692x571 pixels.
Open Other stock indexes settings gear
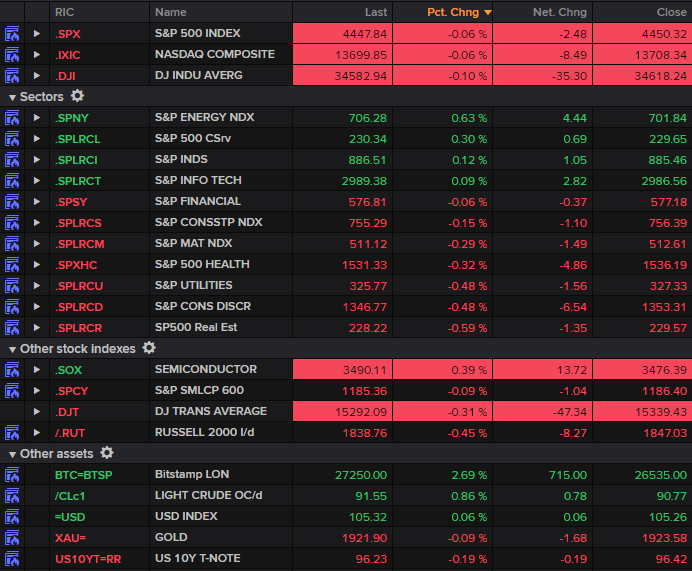(149, 348)
